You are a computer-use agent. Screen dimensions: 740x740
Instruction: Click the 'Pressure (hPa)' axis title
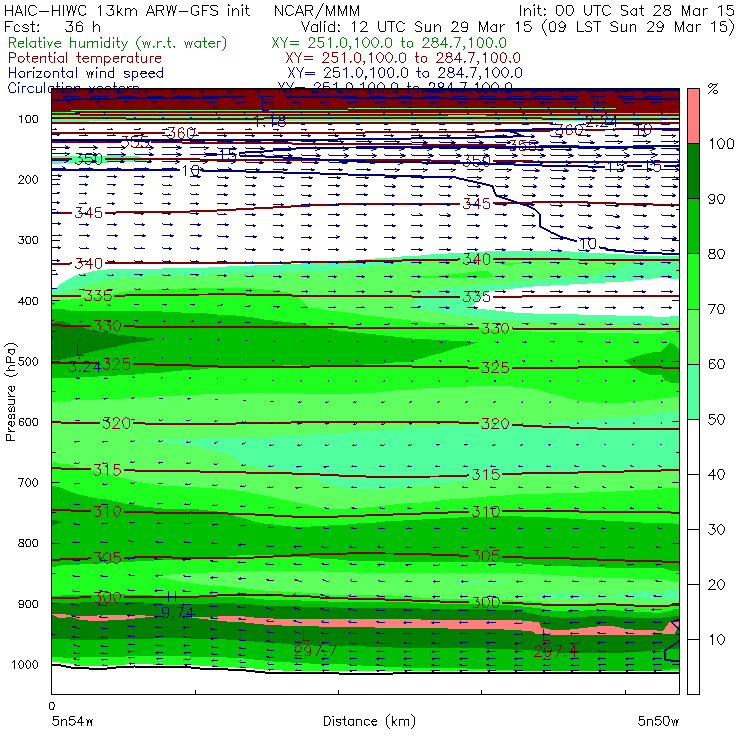click(x=10, y=392)
